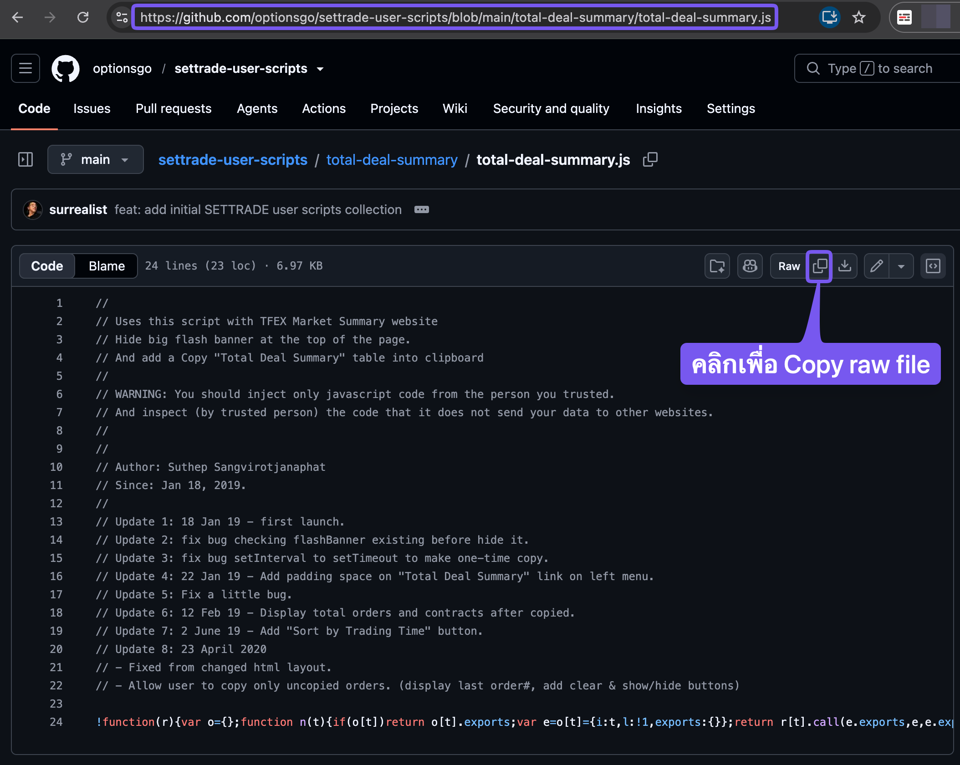Open more edit options dropdown caret
960x765 pixels.
tap(901, 266)
